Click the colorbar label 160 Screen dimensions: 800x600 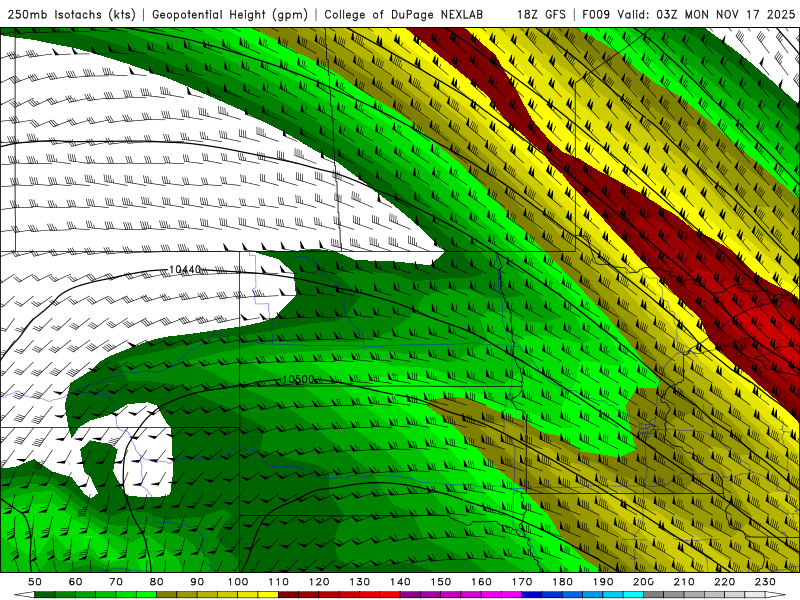click(481, 582)
